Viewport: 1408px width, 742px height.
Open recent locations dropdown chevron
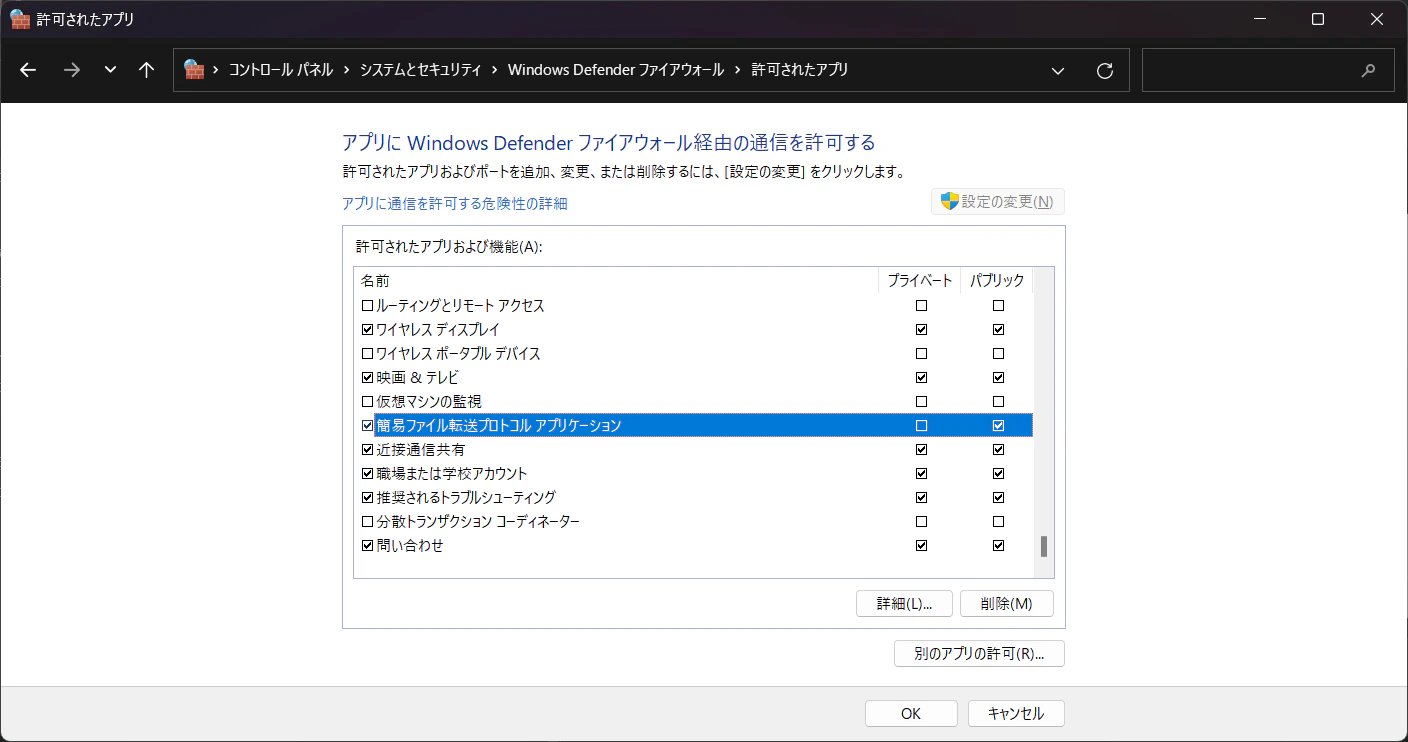(110, 70)
